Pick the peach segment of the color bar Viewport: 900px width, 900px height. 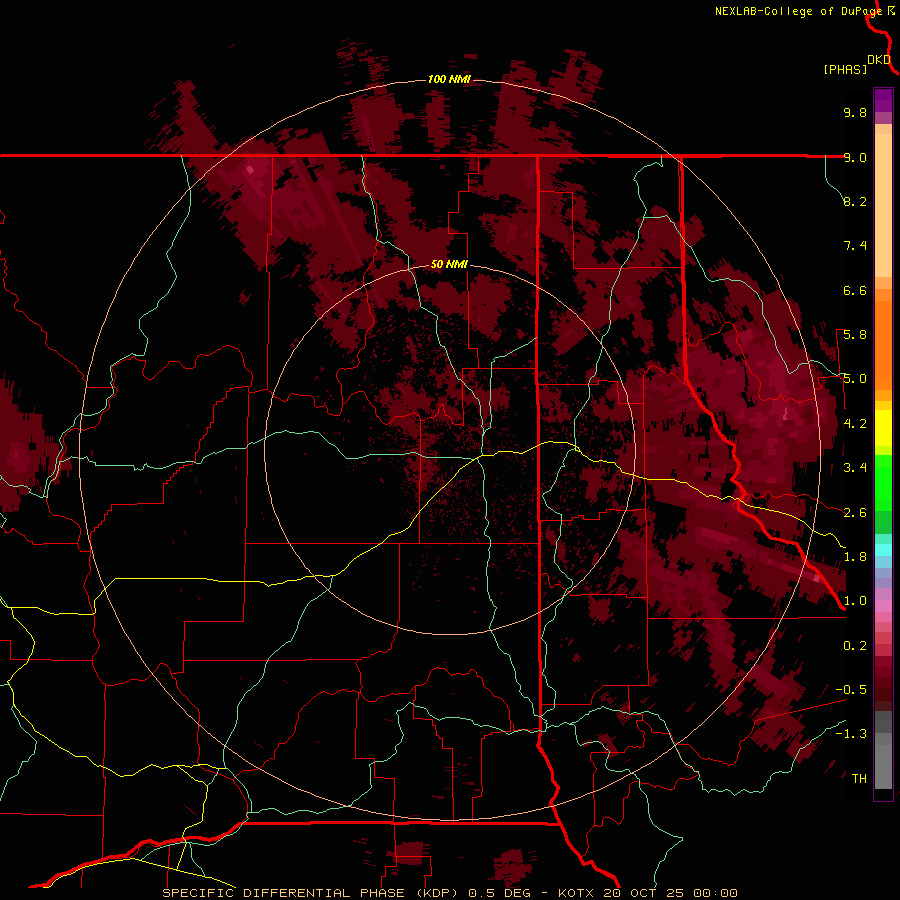point(883,205)
